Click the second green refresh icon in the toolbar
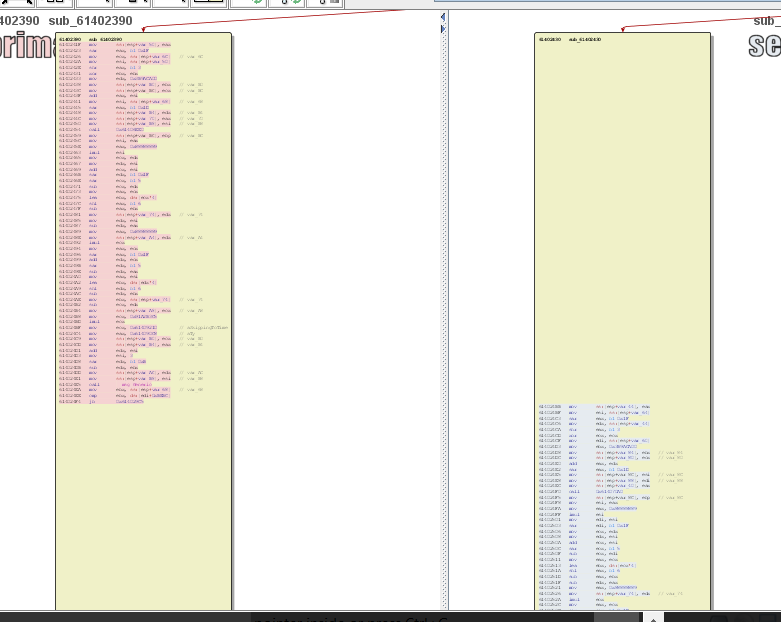 pyautogui.click(x=297, y=3)
